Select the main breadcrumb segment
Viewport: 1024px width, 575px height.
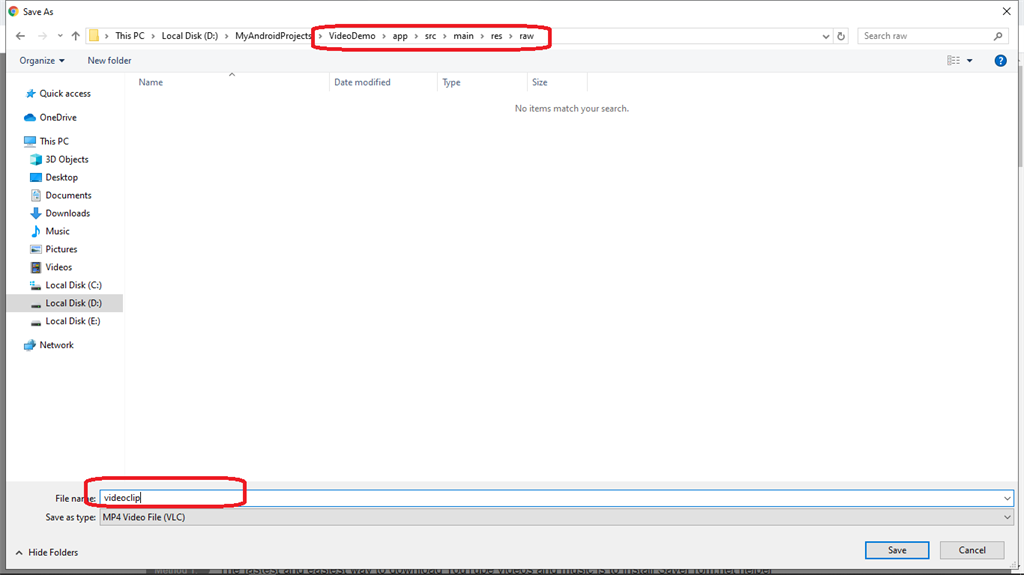coord(464,36)
